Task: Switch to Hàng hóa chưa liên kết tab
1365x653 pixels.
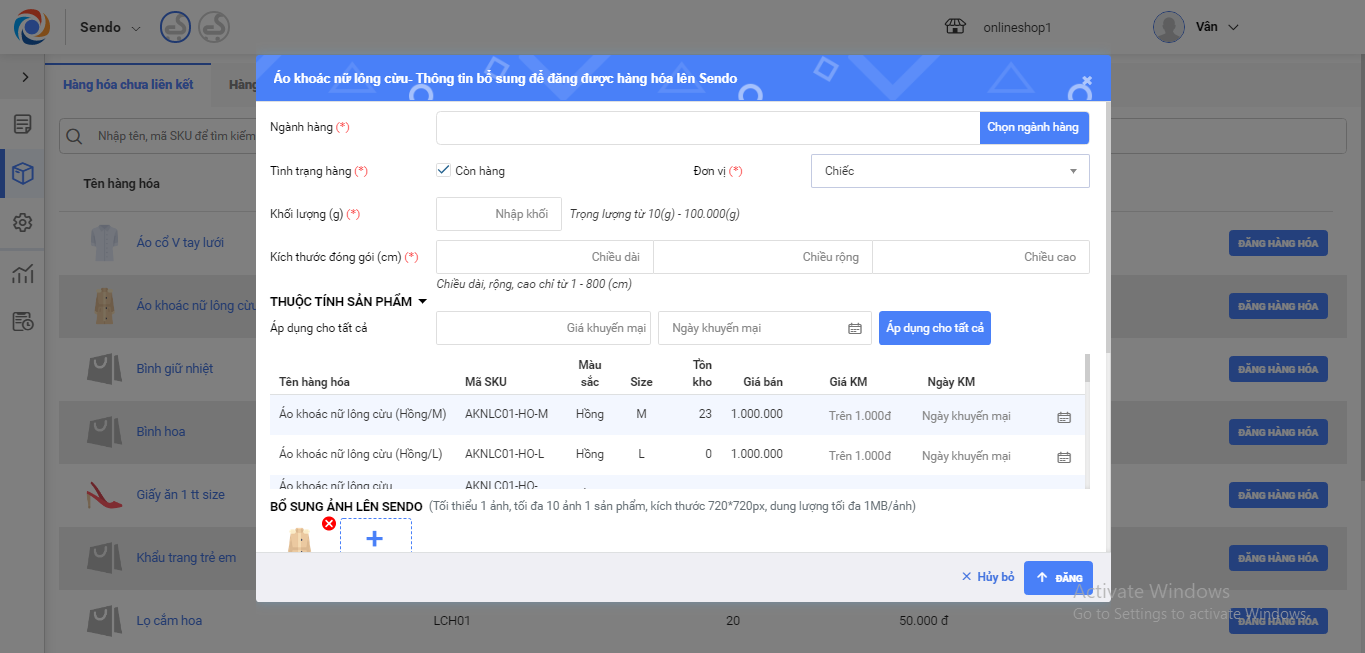Action: (128, 85)
